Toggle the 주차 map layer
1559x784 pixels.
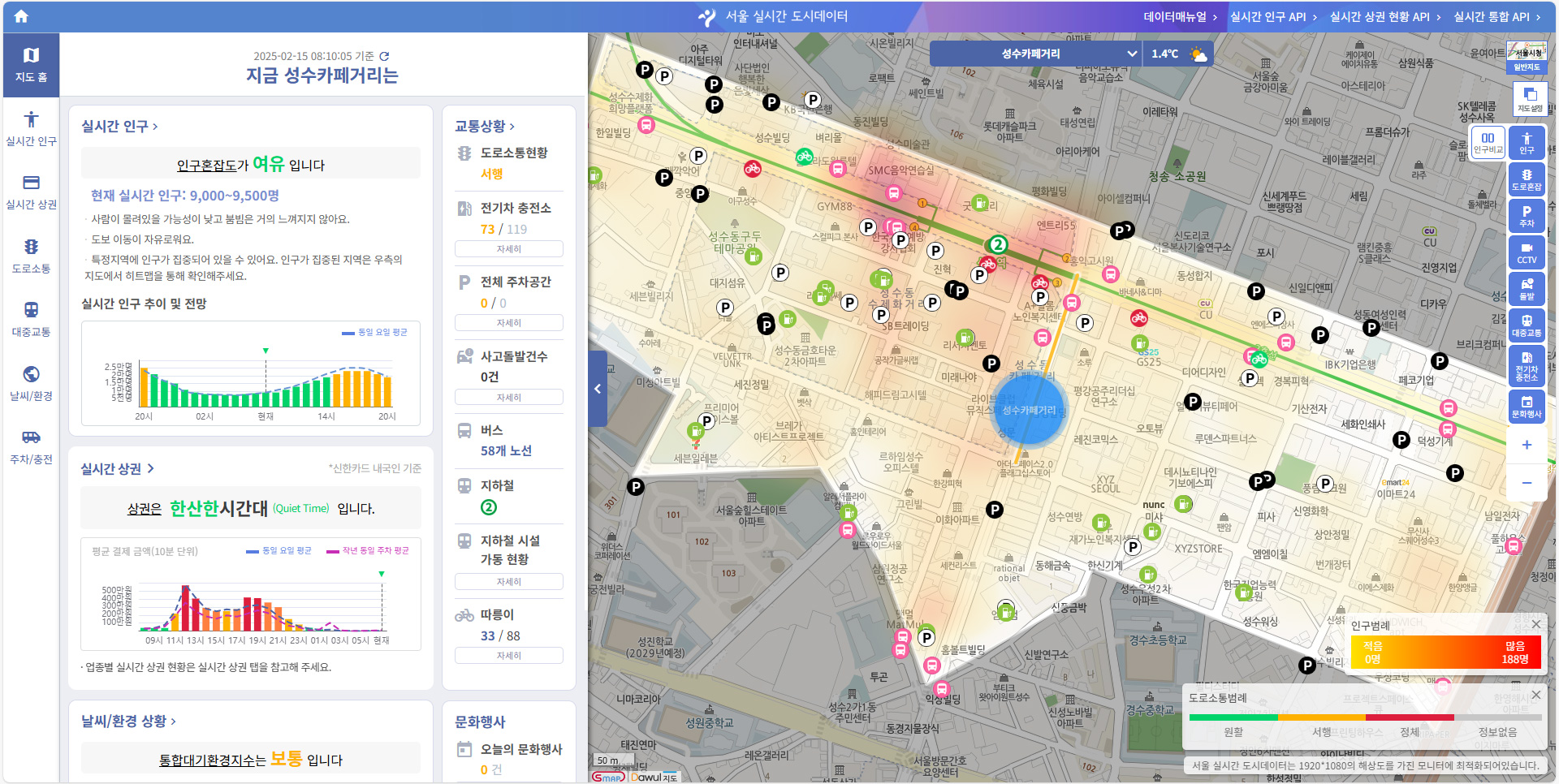click(x=1527, y=216)
